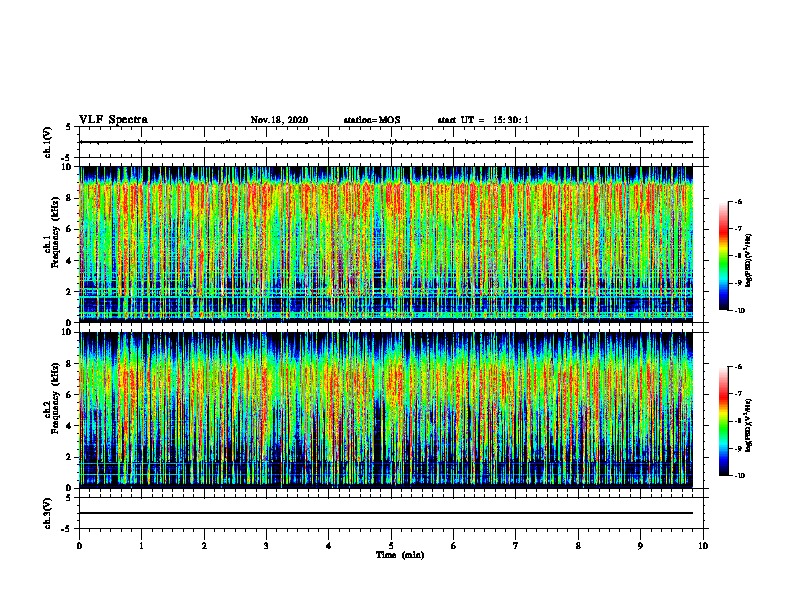Click the "VLF Spectra" title text
Image resolution: width=792 pixels, height=612 pixels.
tap(113, 120)
